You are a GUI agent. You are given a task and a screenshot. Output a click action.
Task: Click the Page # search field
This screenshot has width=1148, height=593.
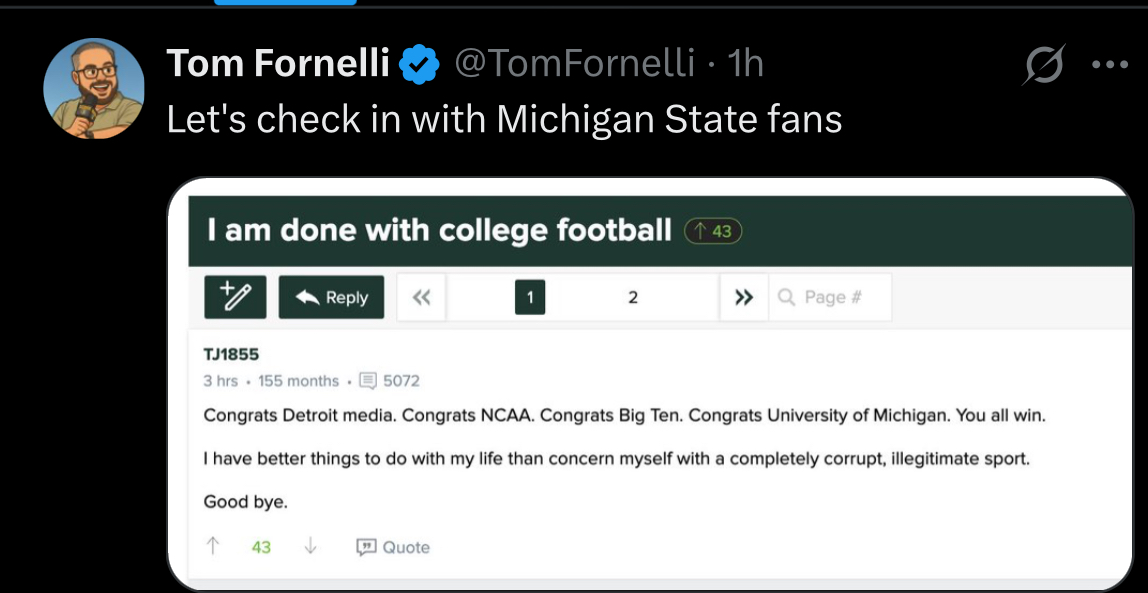click(832, 297)
